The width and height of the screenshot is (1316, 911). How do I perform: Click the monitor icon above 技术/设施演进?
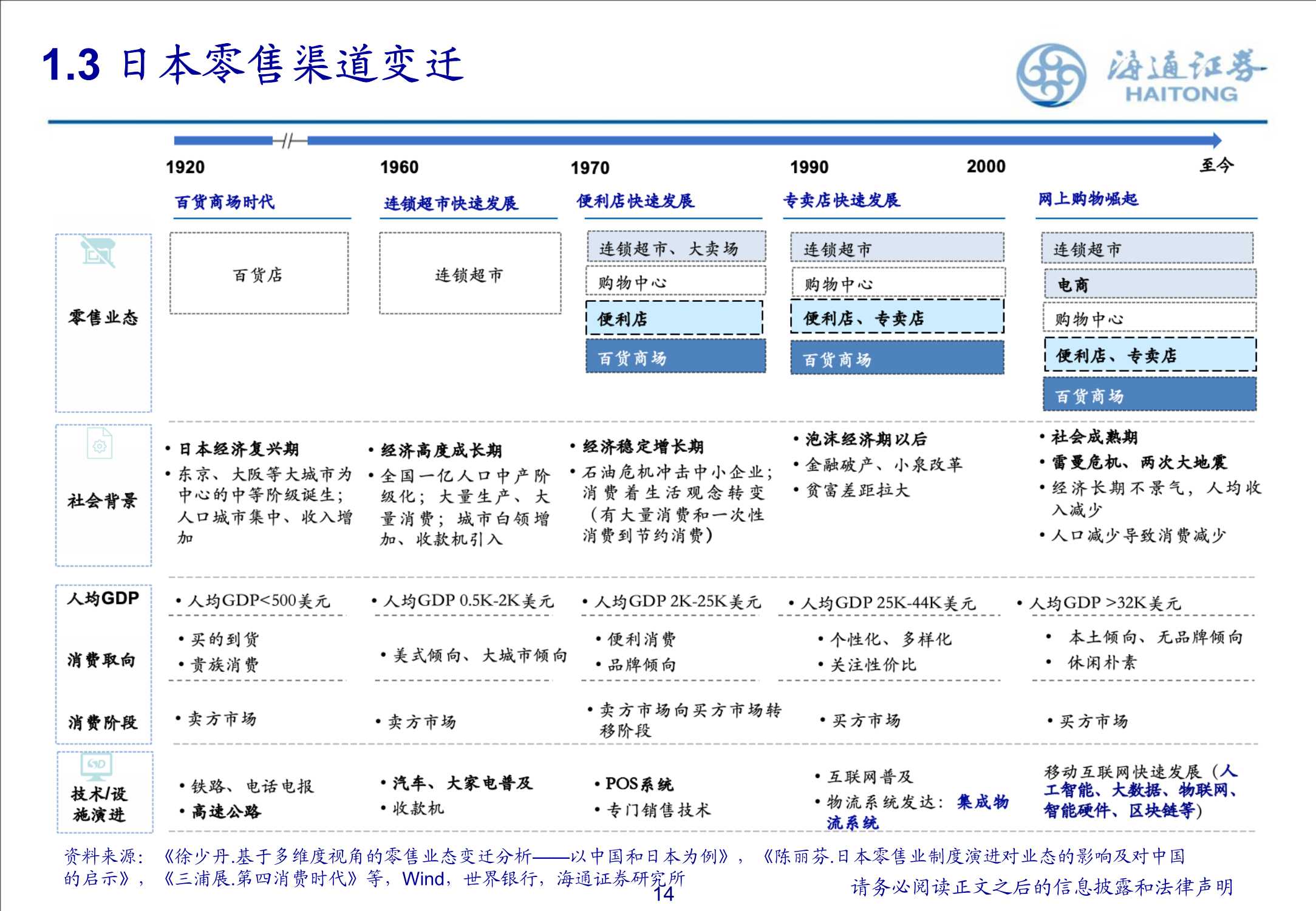(97, 766)
